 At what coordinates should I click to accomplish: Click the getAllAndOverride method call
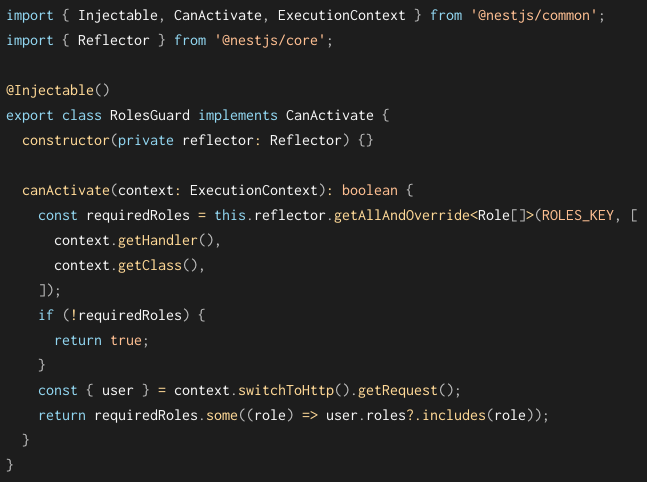401,215
